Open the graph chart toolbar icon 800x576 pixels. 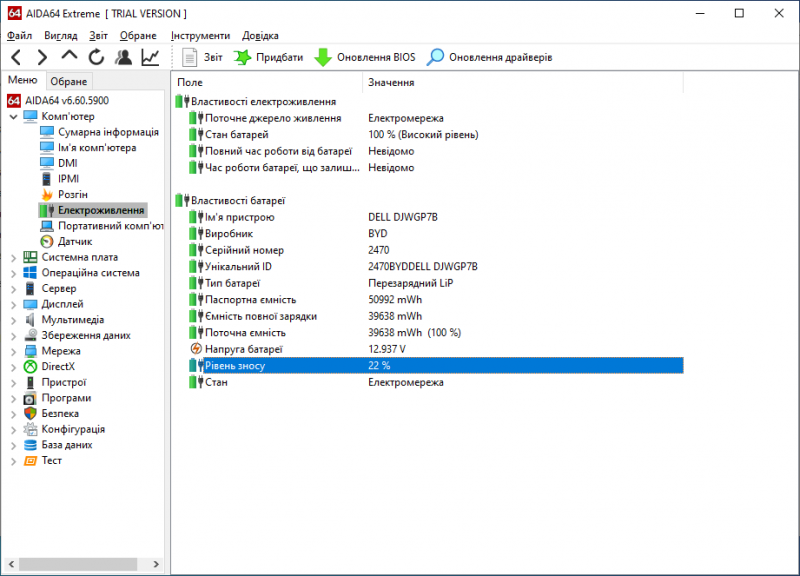(149, 57)
